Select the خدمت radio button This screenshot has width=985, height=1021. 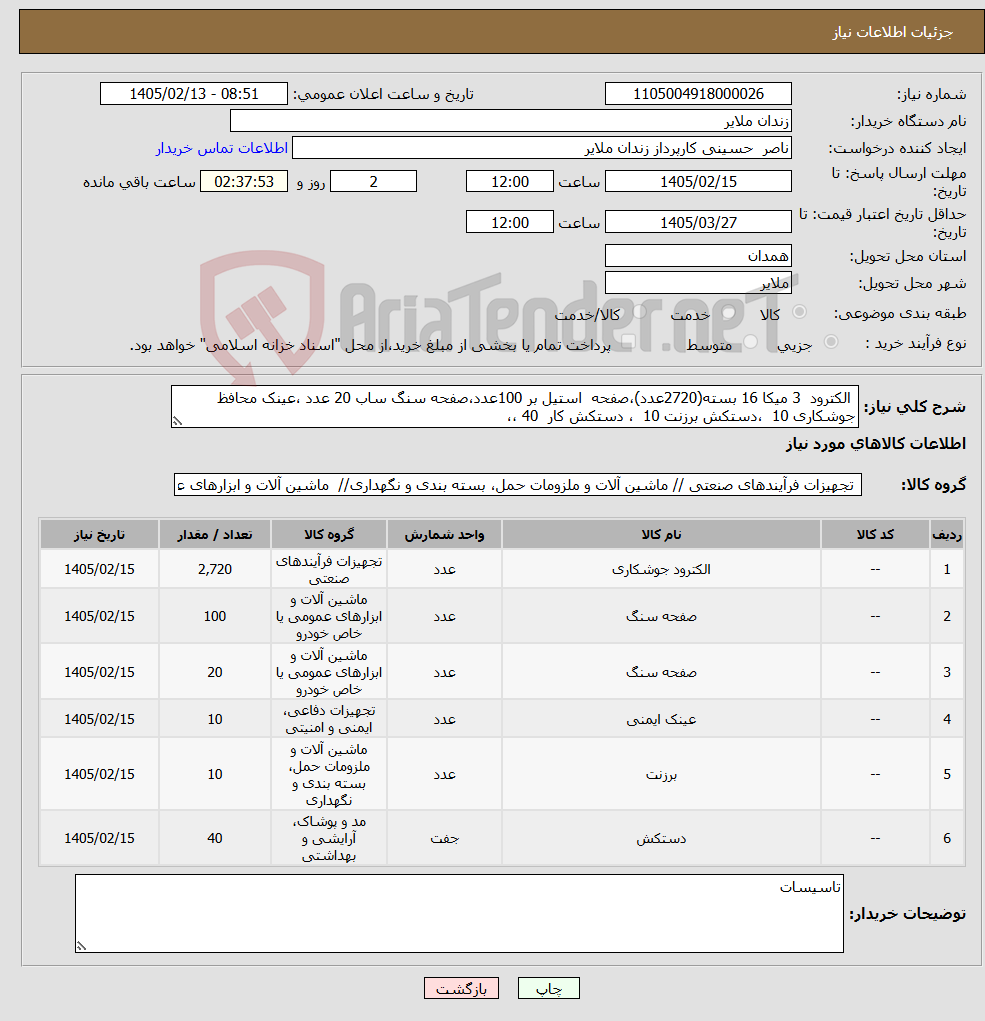coord(728,313)
